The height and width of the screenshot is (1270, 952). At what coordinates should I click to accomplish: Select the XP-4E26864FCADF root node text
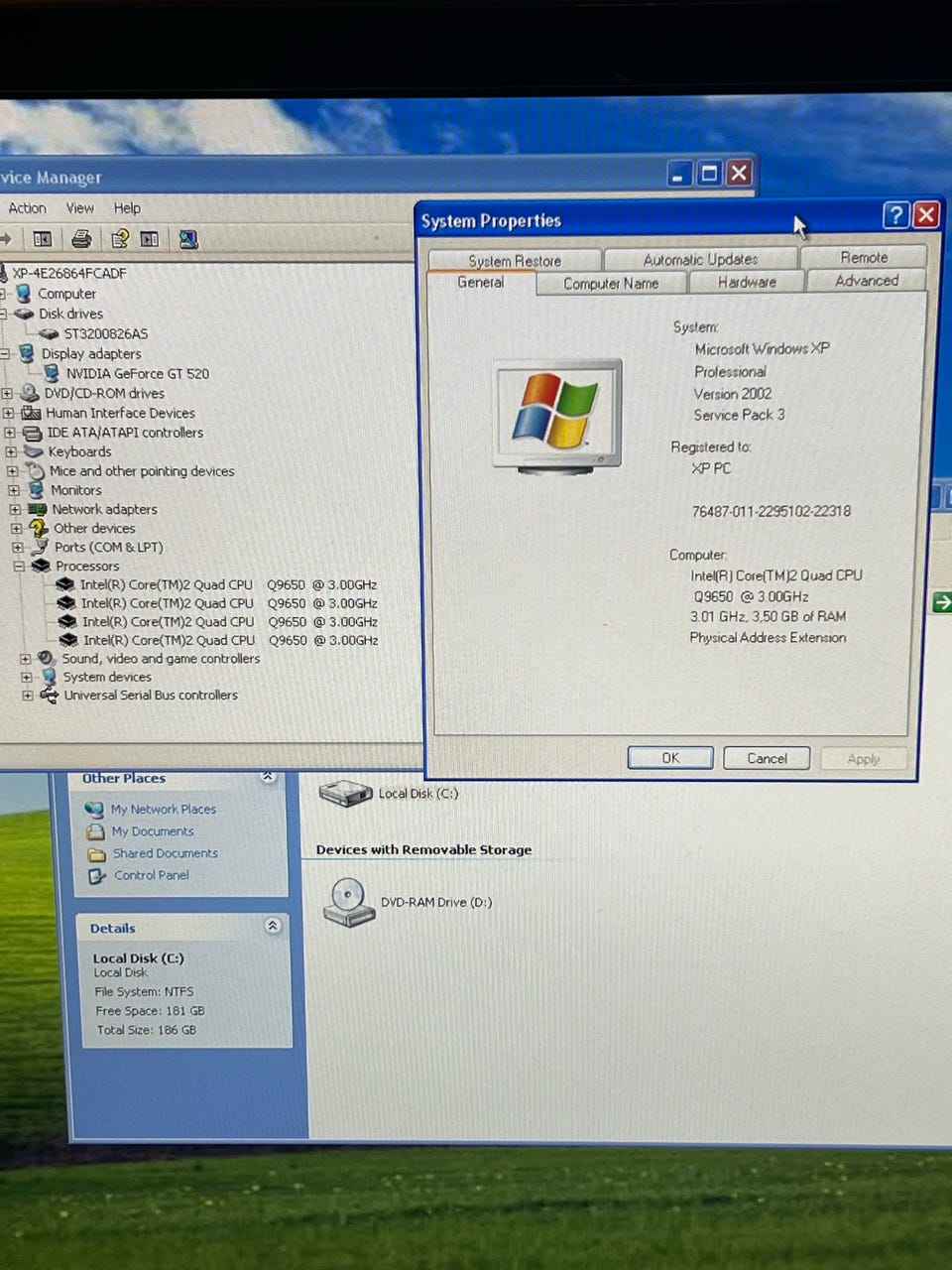69,273
